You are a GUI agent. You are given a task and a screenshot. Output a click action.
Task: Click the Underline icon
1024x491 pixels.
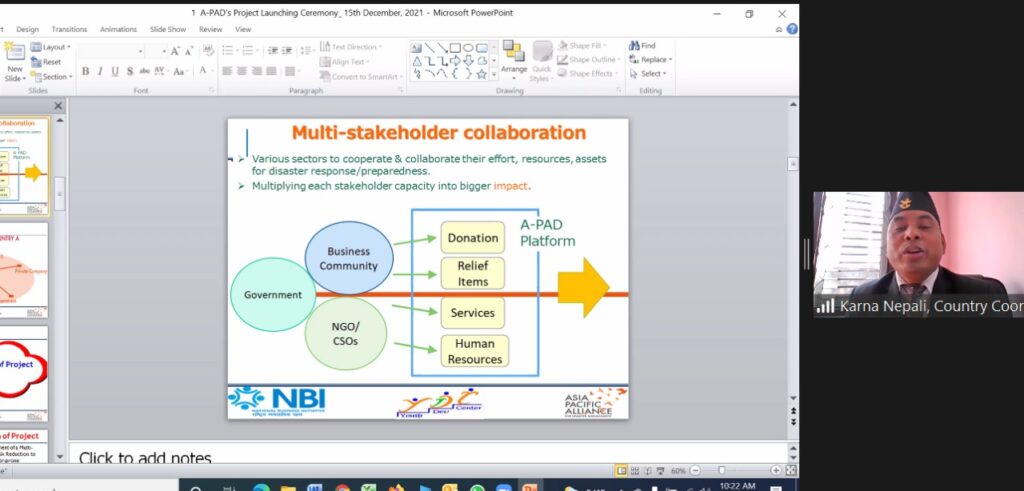(115, 71)
